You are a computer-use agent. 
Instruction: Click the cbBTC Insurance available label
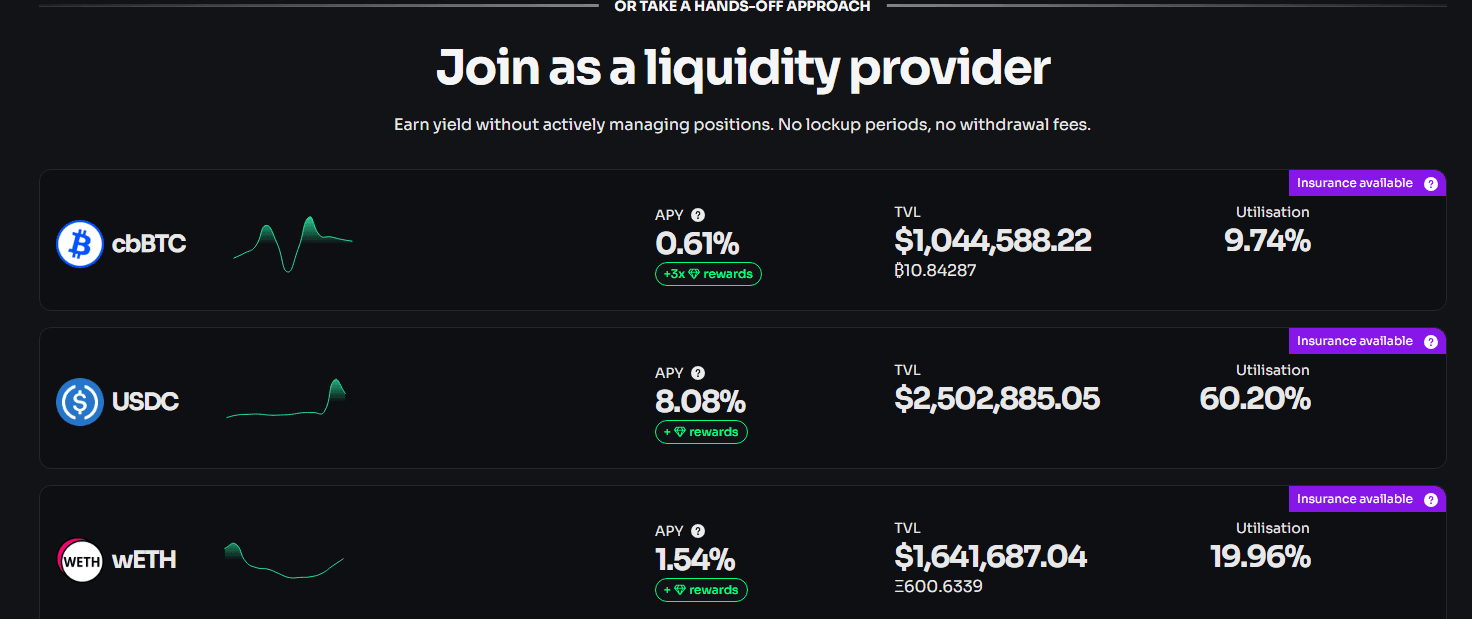1354,184
